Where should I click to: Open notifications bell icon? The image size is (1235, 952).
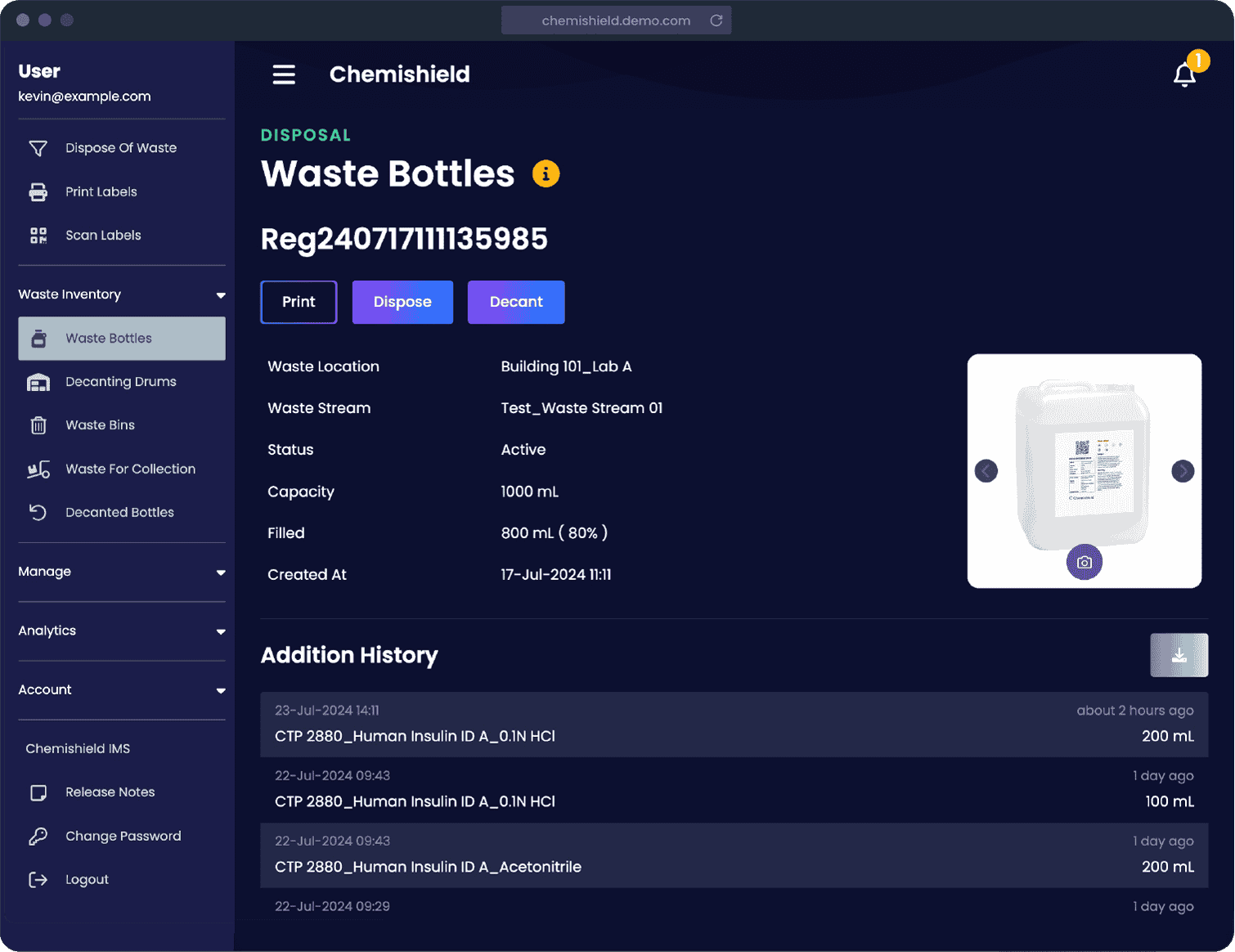1185,74
